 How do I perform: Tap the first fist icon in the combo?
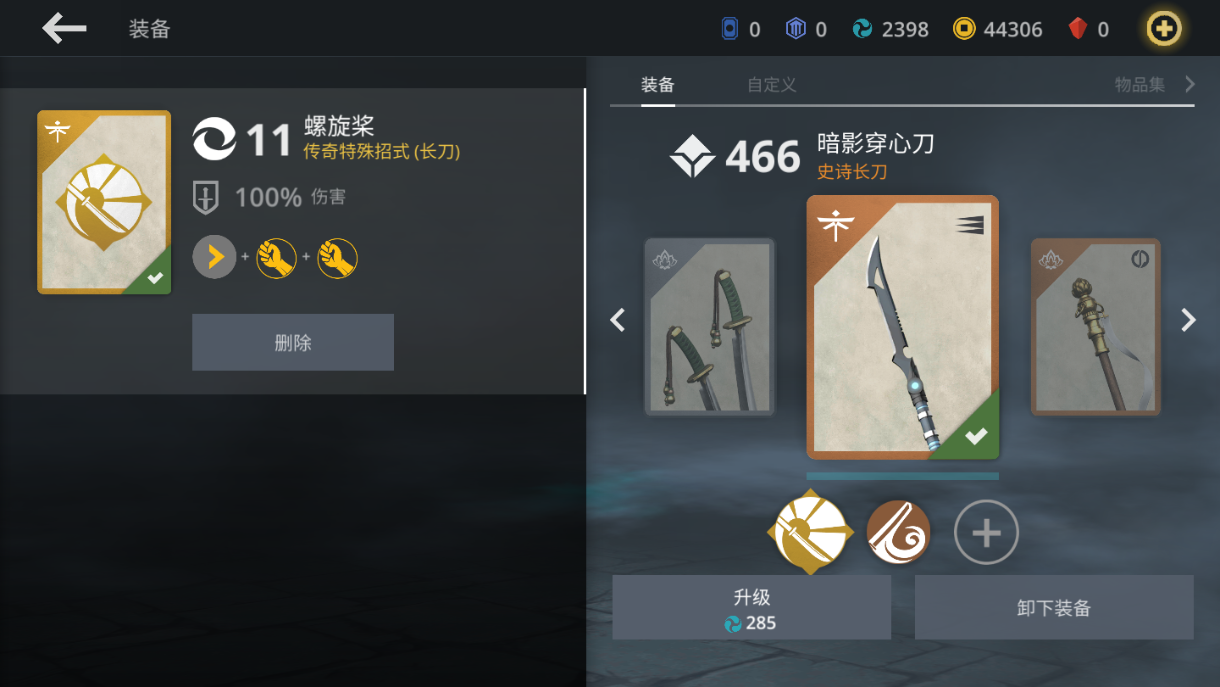point(276,259)
